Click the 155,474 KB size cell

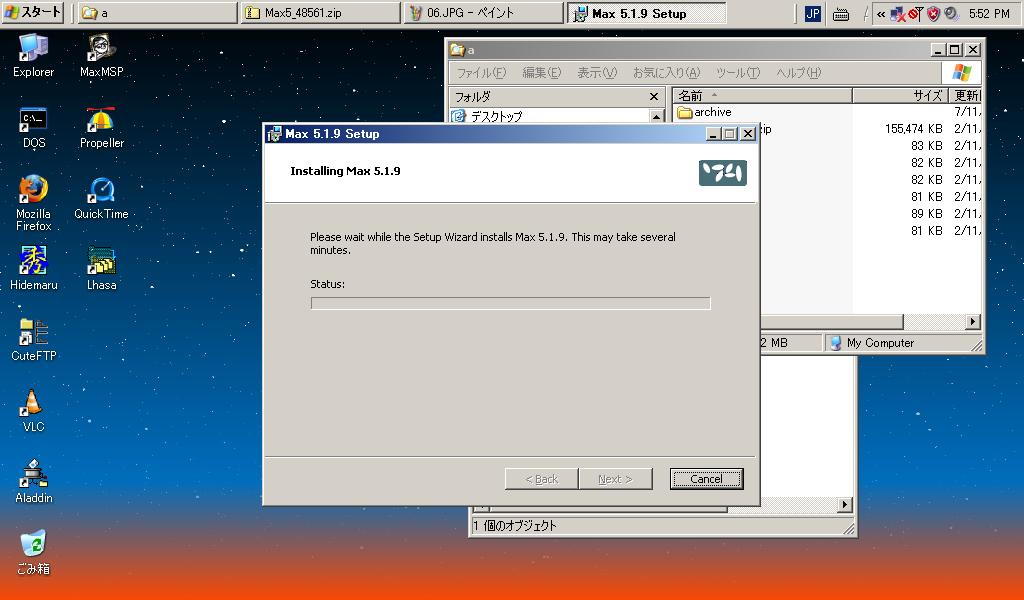coord(913,129)
